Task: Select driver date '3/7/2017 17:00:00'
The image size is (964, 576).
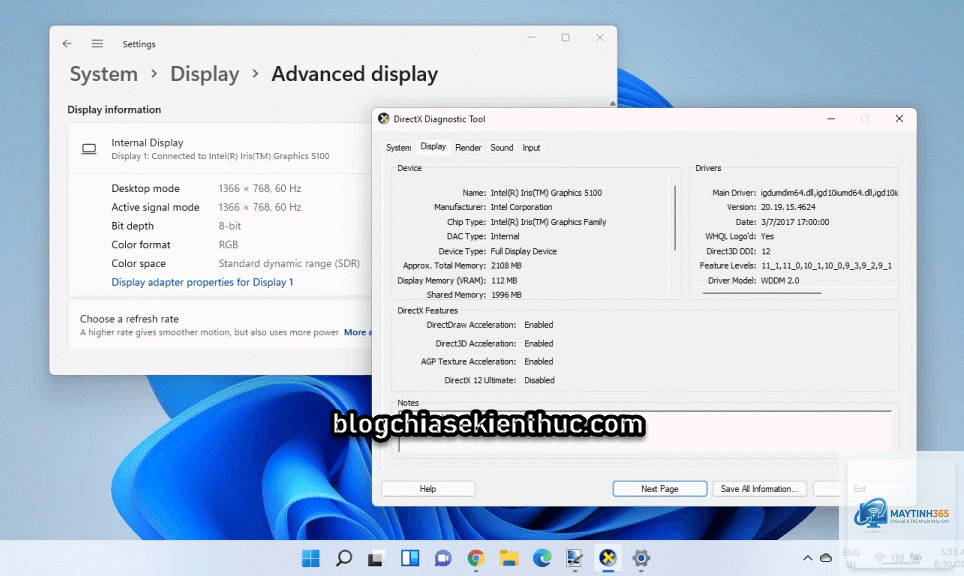Action: coord(795,222)
